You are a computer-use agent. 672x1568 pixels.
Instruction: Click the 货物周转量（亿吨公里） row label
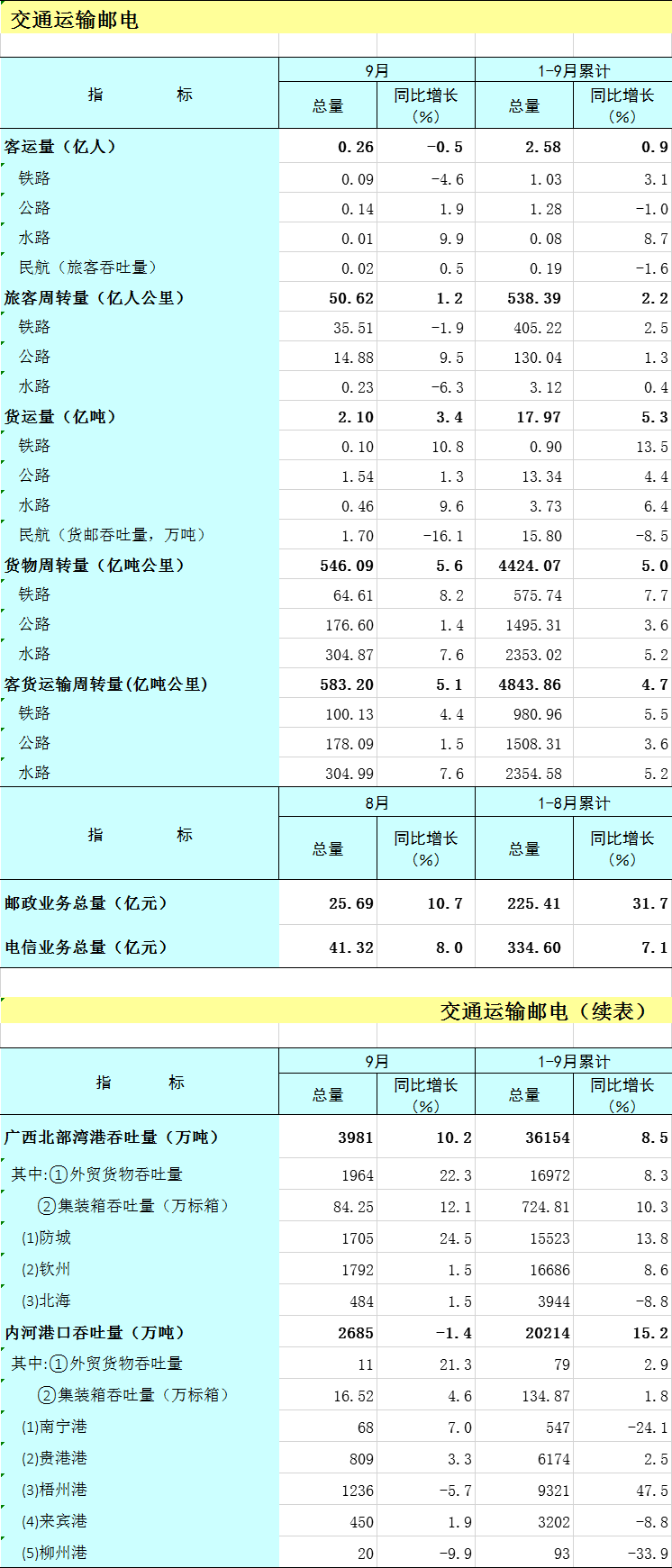pyautogui.click(x=95, y=566)
